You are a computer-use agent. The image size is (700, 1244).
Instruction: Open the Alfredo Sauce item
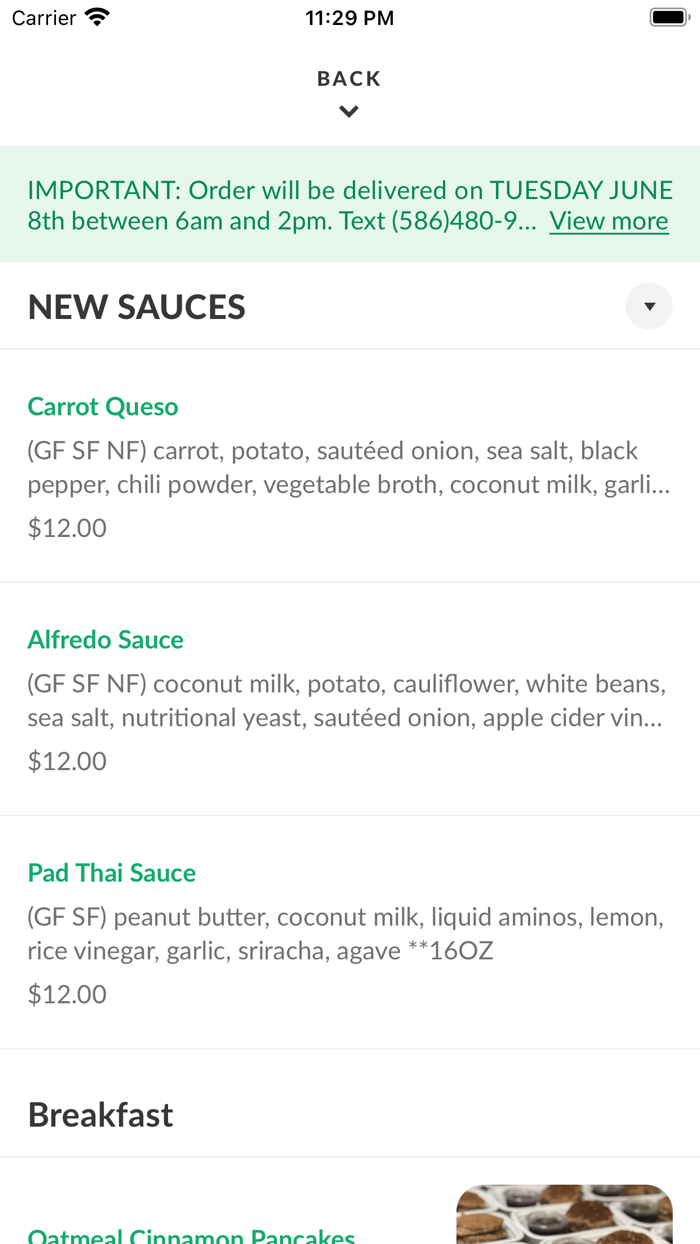pos(105,639)
